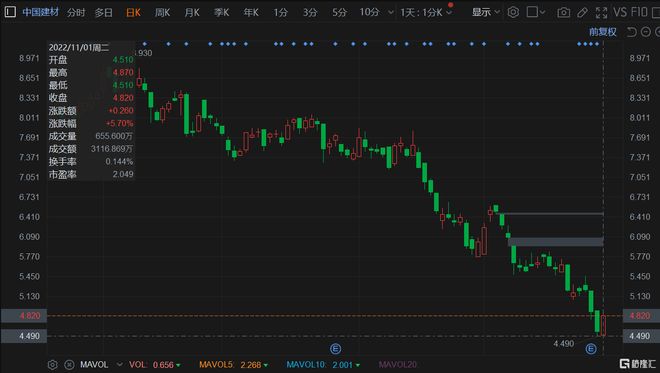Click the right axis 4.490 price label
Image resolution: width=660 pixels, height=373 pixels.
641,336
